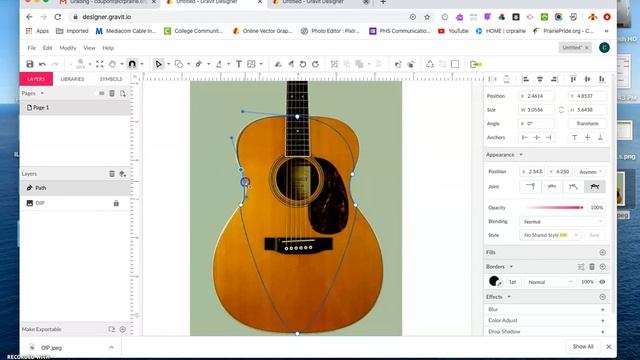The image size is (640, 360).
Task: Toggle the Snap magnet tool
Action: click(x=132, y=64)
